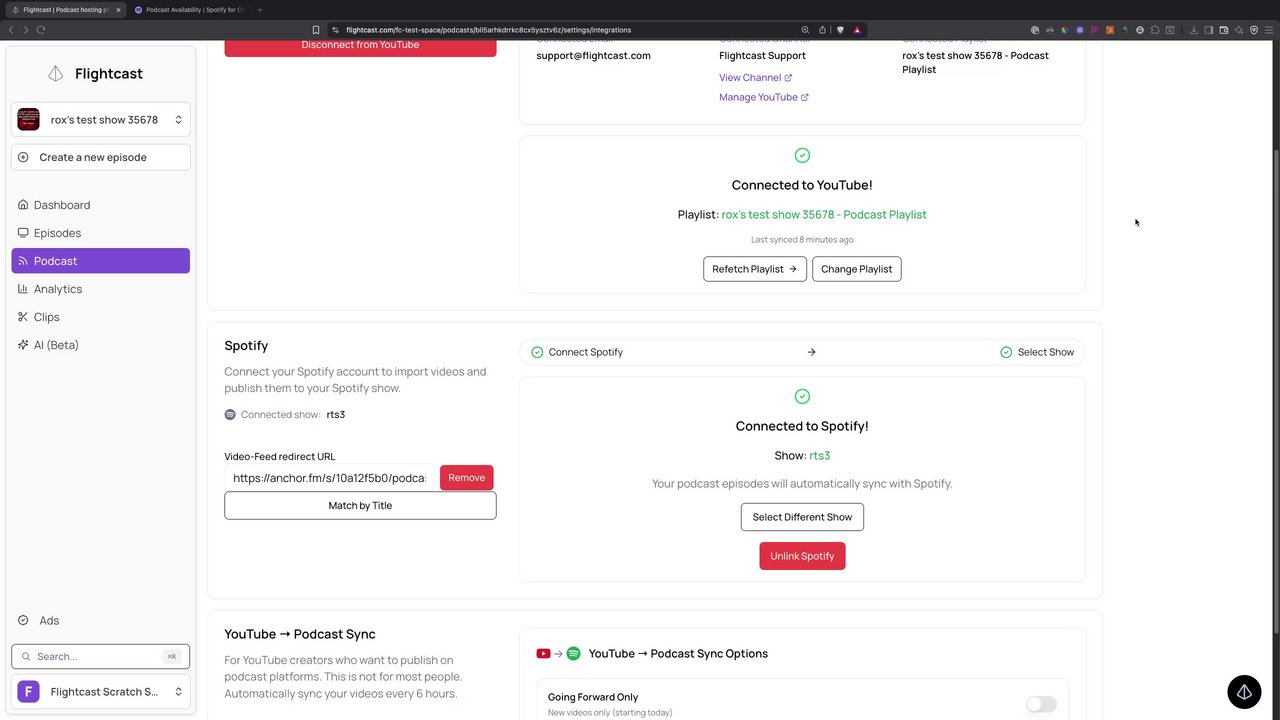This screenshot has height=720, width=1280.
Task: Click the Last synced 8 minutes ago text
Action: click(802, 240)
